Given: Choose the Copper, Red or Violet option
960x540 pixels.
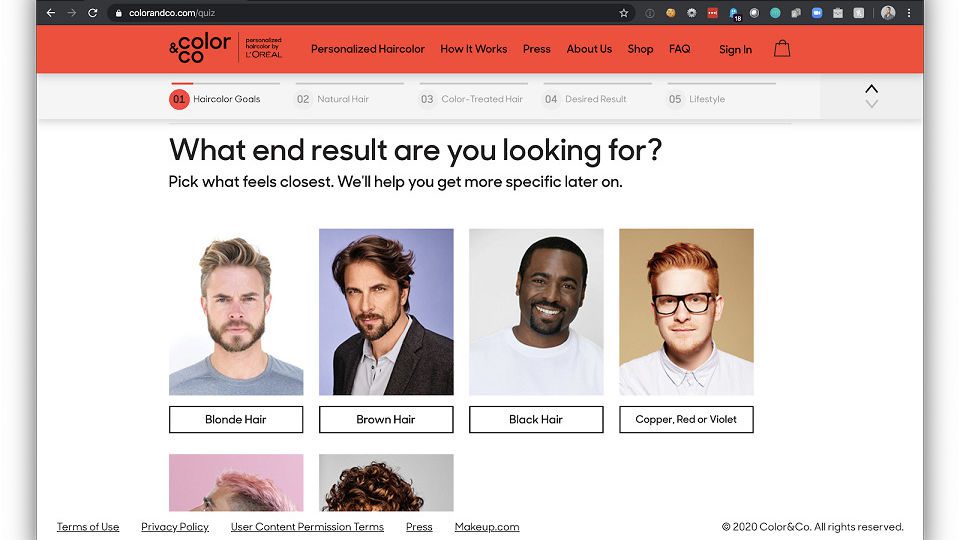Looking at the screenshot, I should point(686,419).
